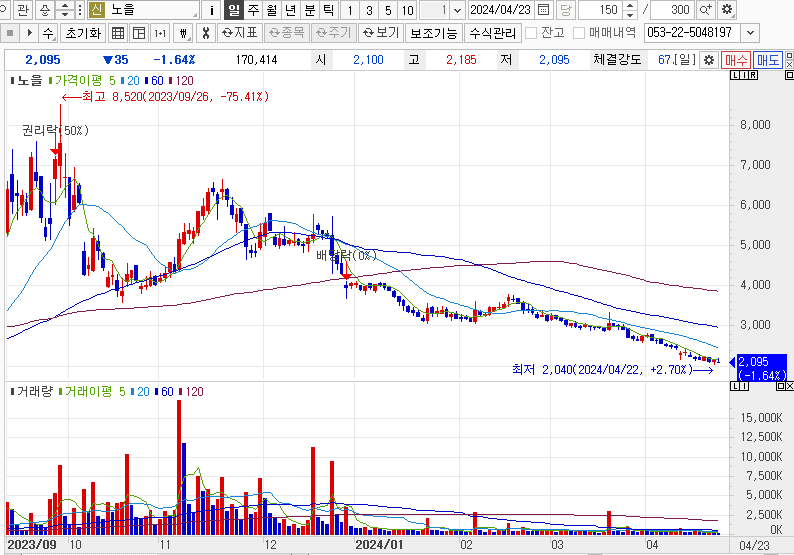Click the 관 watchlist button
The image size is (794, 555).
[23, 10]
